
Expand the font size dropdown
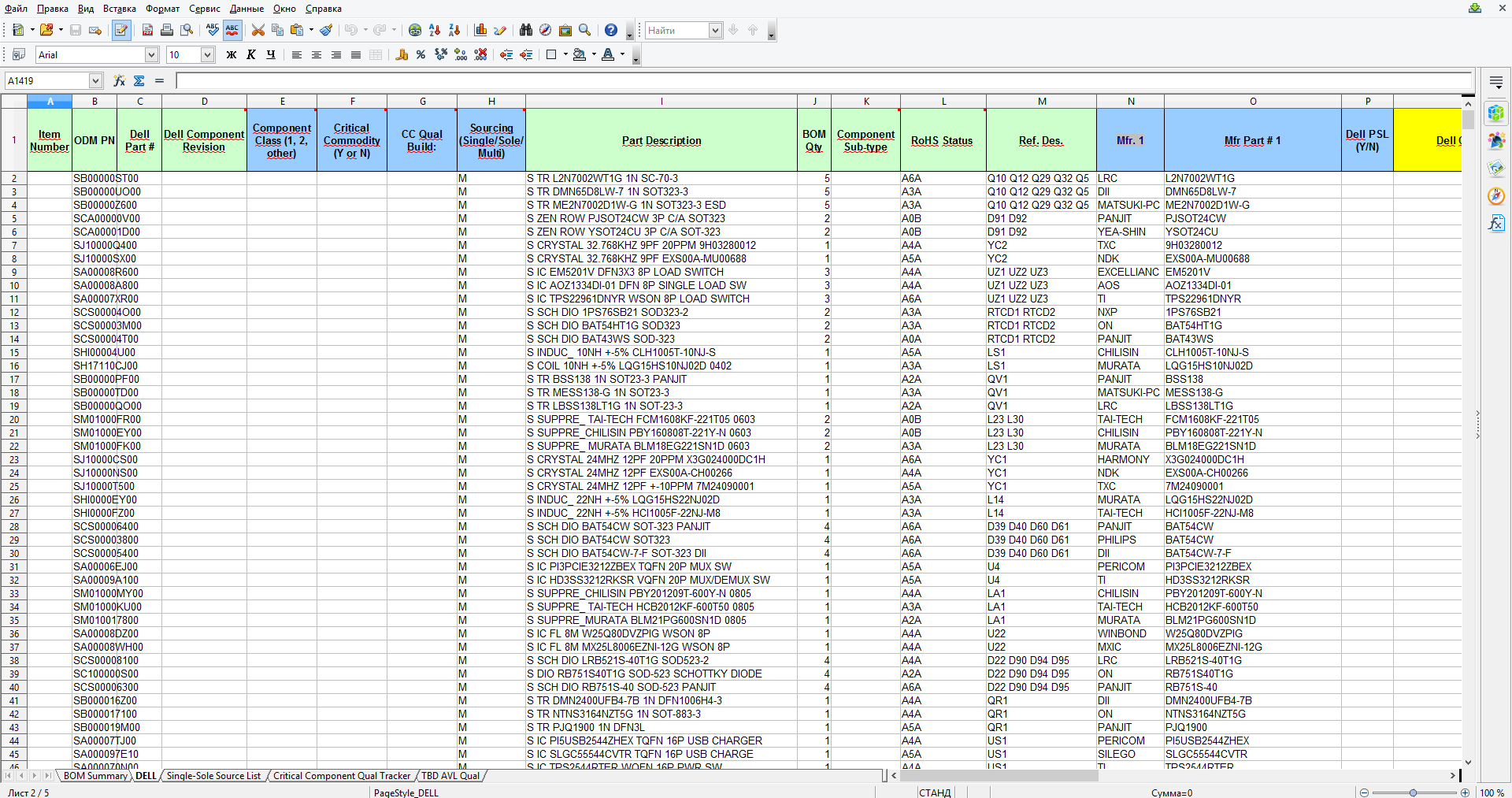207,54
